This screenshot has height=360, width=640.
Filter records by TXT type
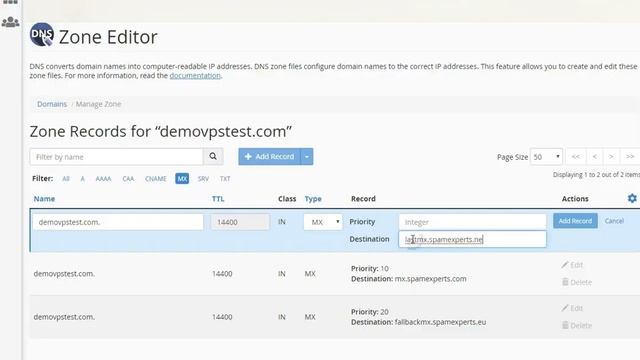pyautogui.click(x=225, y=179)
